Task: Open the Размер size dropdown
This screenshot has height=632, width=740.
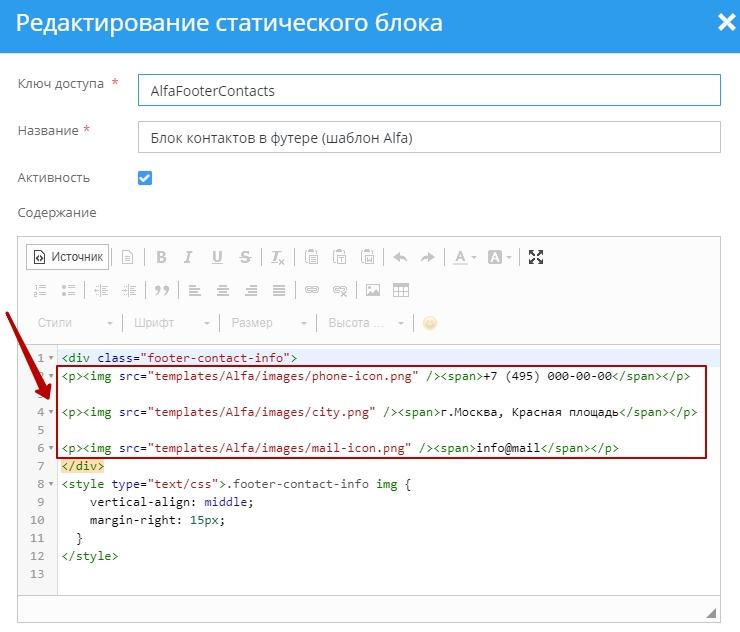Action: [267, 323]
